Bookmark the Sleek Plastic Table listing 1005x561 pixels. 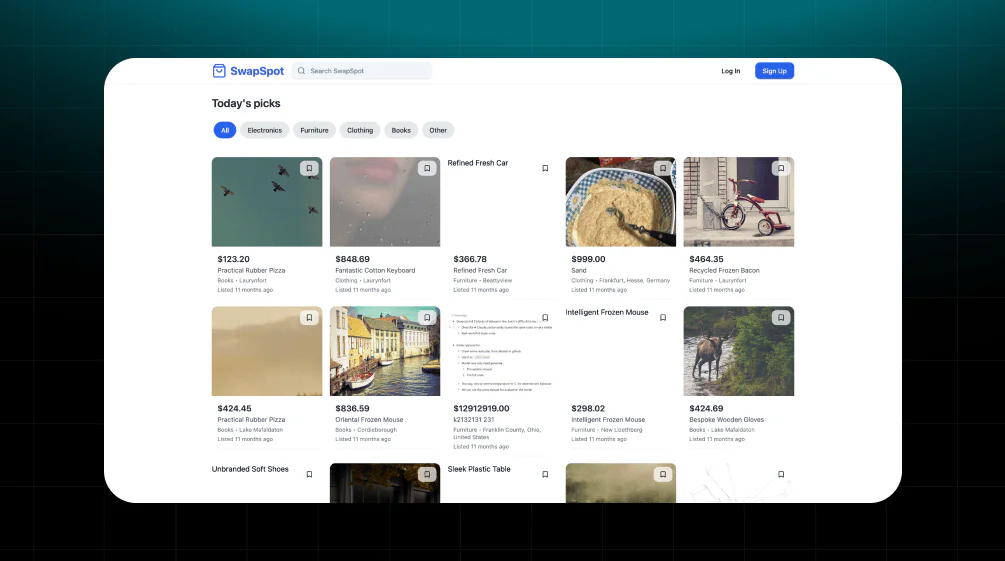(x=545, y=474)
